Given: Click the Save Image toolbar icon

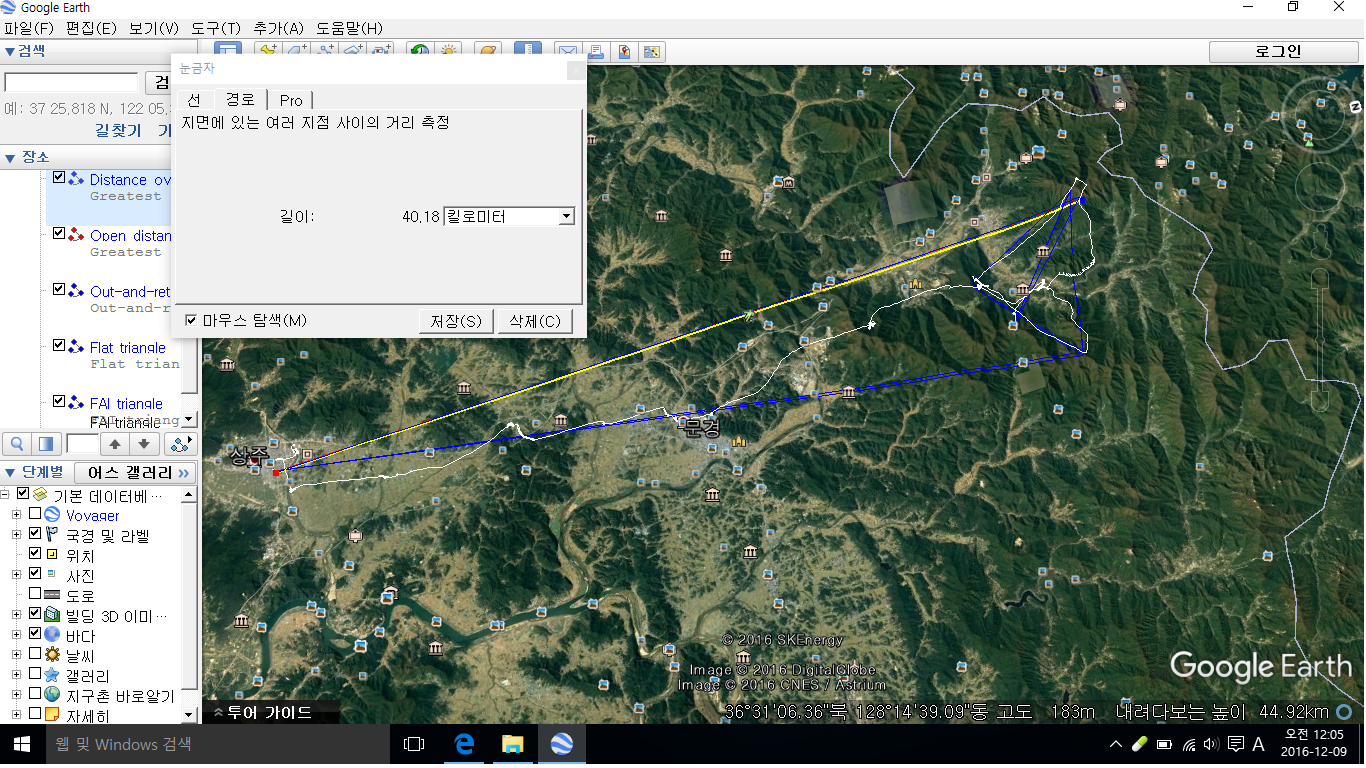Looking at the screenshot, I should [624, 52].
